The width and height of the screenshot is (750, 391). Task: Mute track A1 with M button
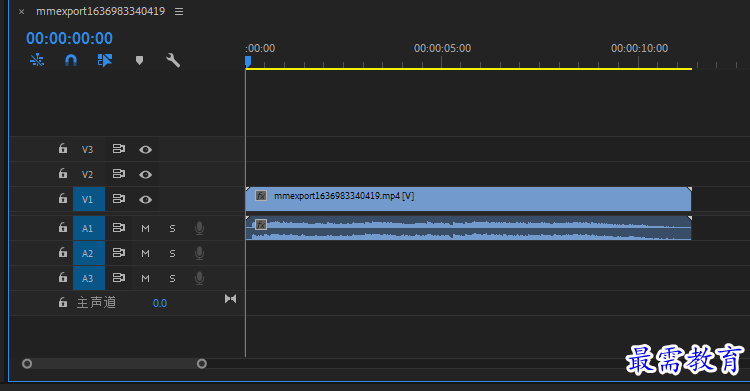tap(145, 229)
